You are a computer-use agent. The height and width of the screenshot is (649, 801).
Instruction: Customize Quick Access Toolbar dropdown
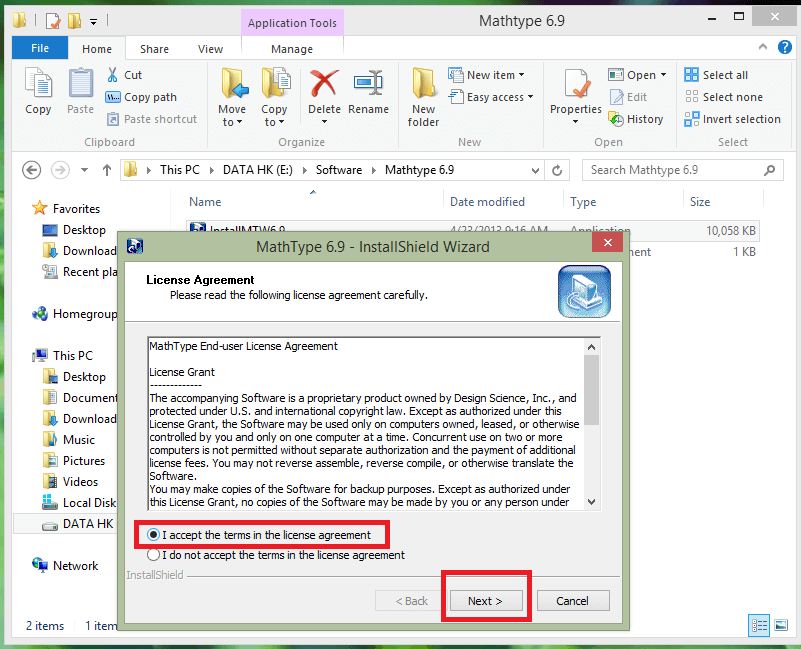[93, 21]
